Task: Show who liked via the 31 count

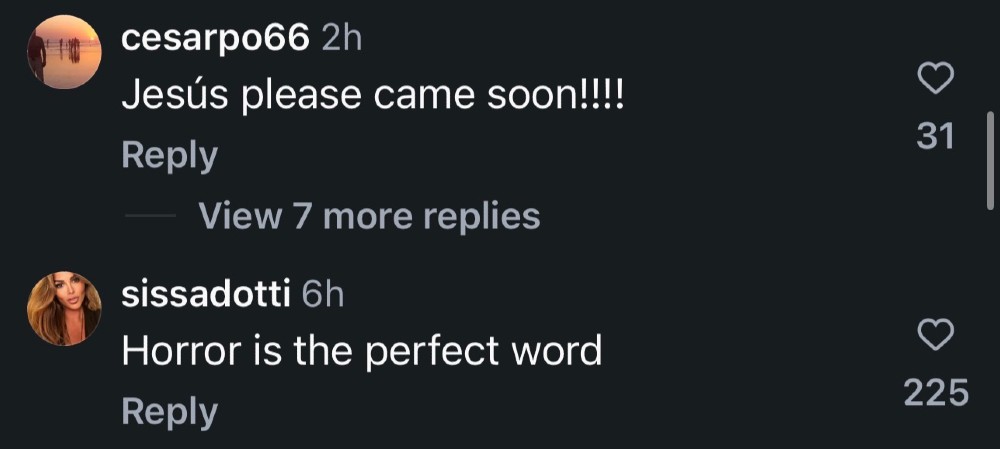Action: pyautogui.click(x=936, y=136)
